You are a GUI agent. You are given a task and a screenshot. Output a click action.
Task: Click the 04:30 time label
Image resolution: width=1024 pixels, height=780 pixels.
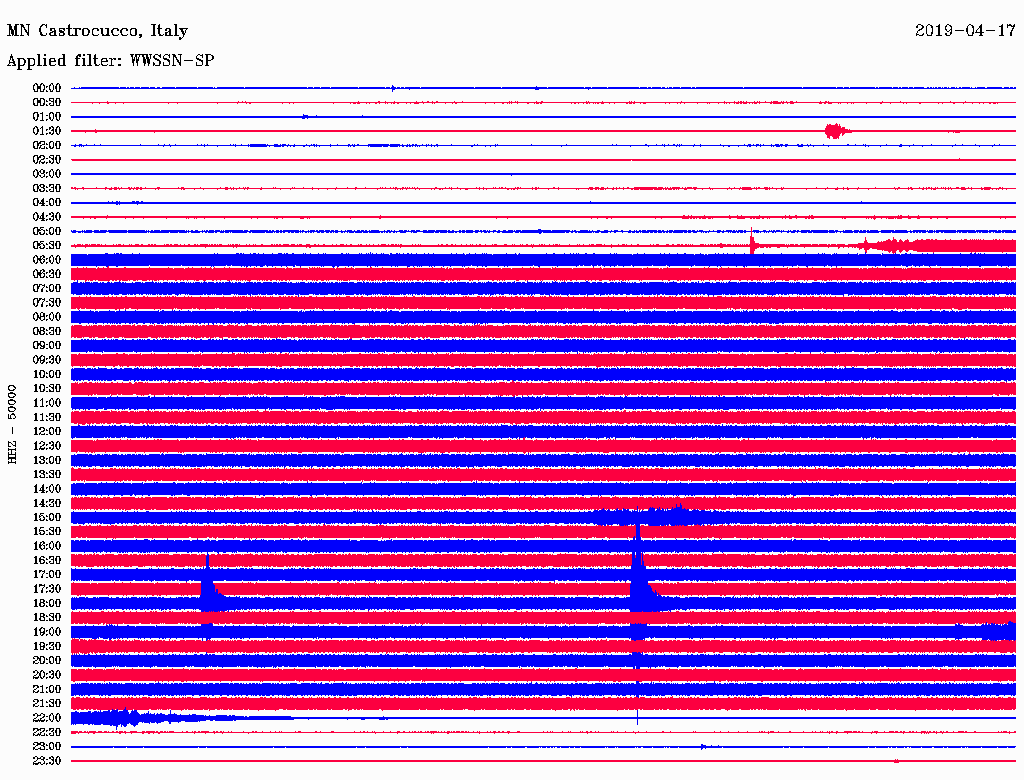(47, 217)
